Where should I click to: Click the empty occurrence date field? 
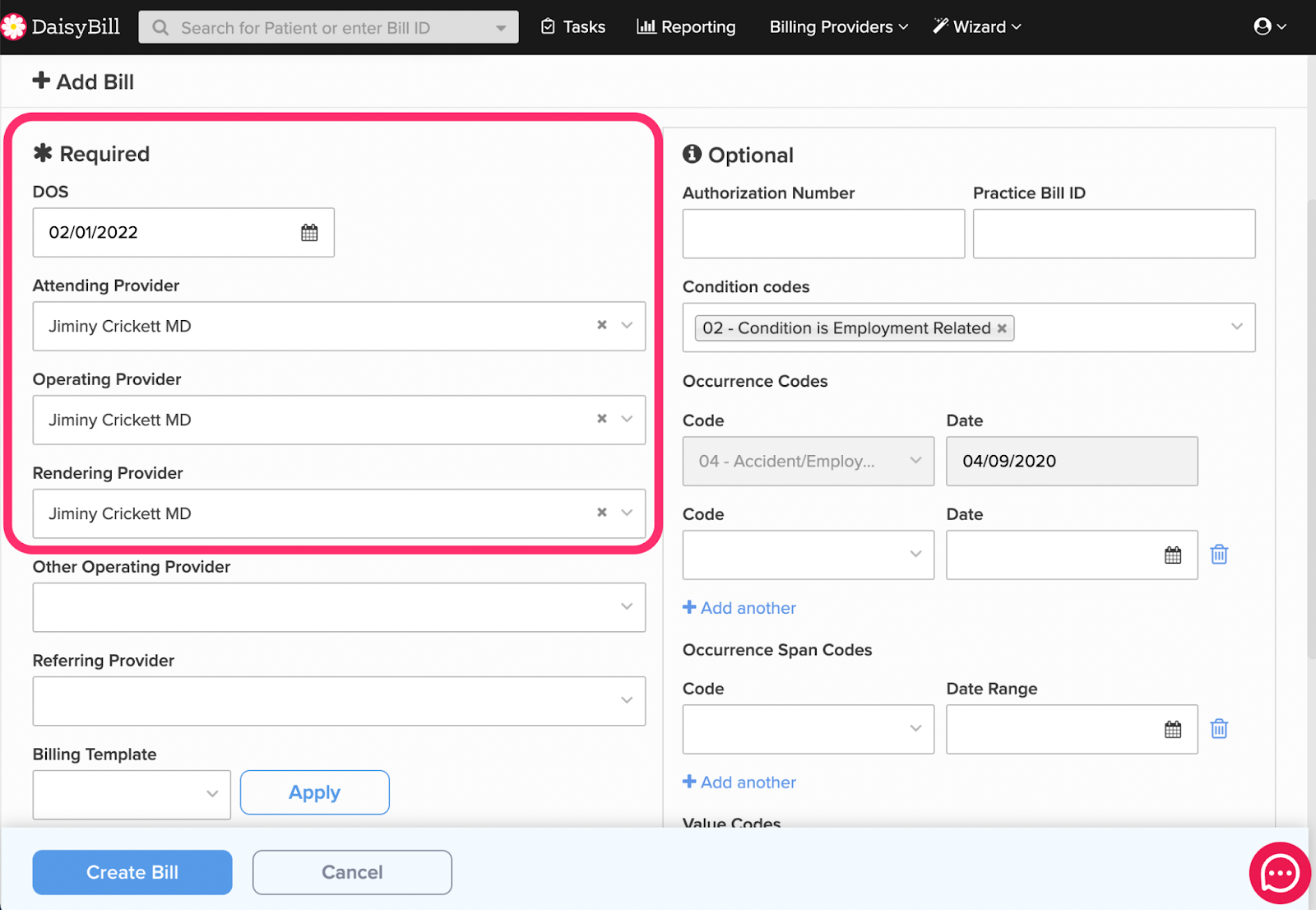(1072, 555)
